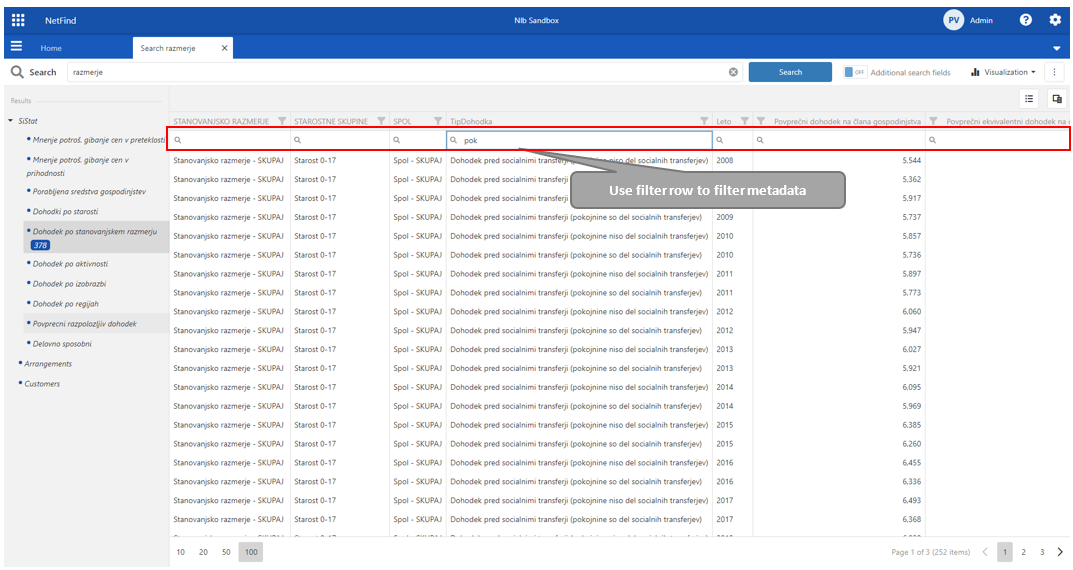This screenshot has height=570, width=1073.
Task: Click the column chooser icon above grid
Action: pos(1056,98)
